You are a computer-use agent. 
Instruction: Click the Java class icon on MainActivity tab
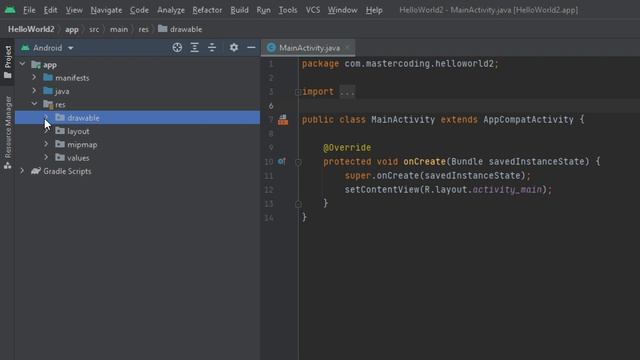coord(271,48)
